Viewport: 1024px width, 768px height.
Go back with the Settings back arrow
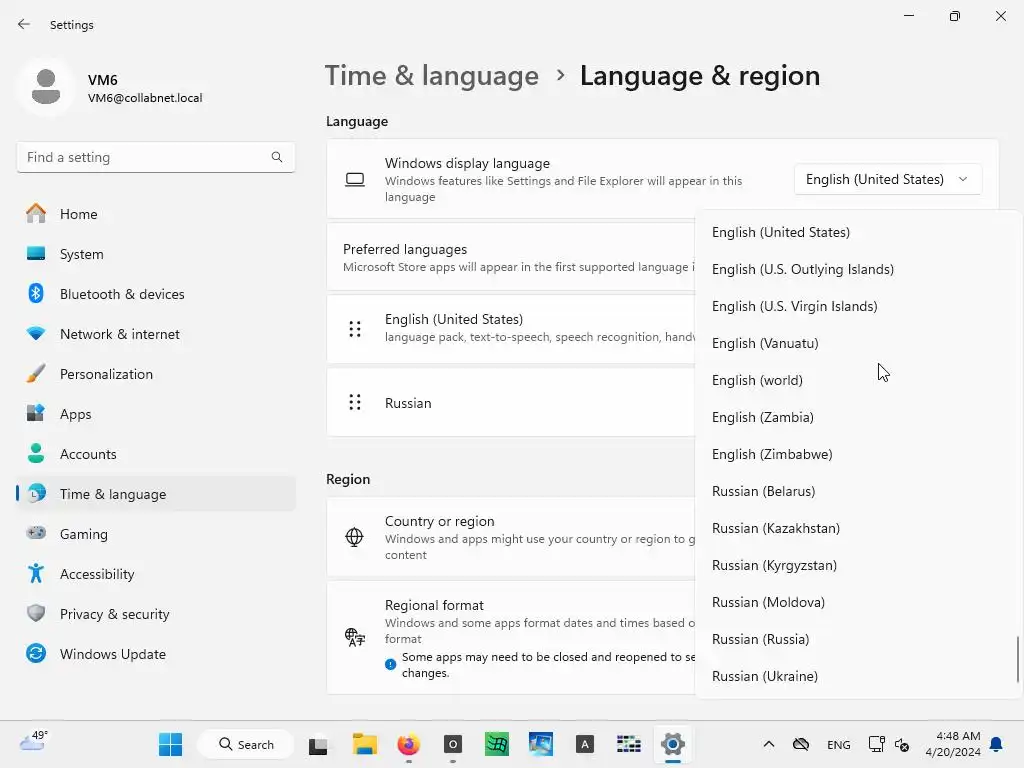[24, 24]
